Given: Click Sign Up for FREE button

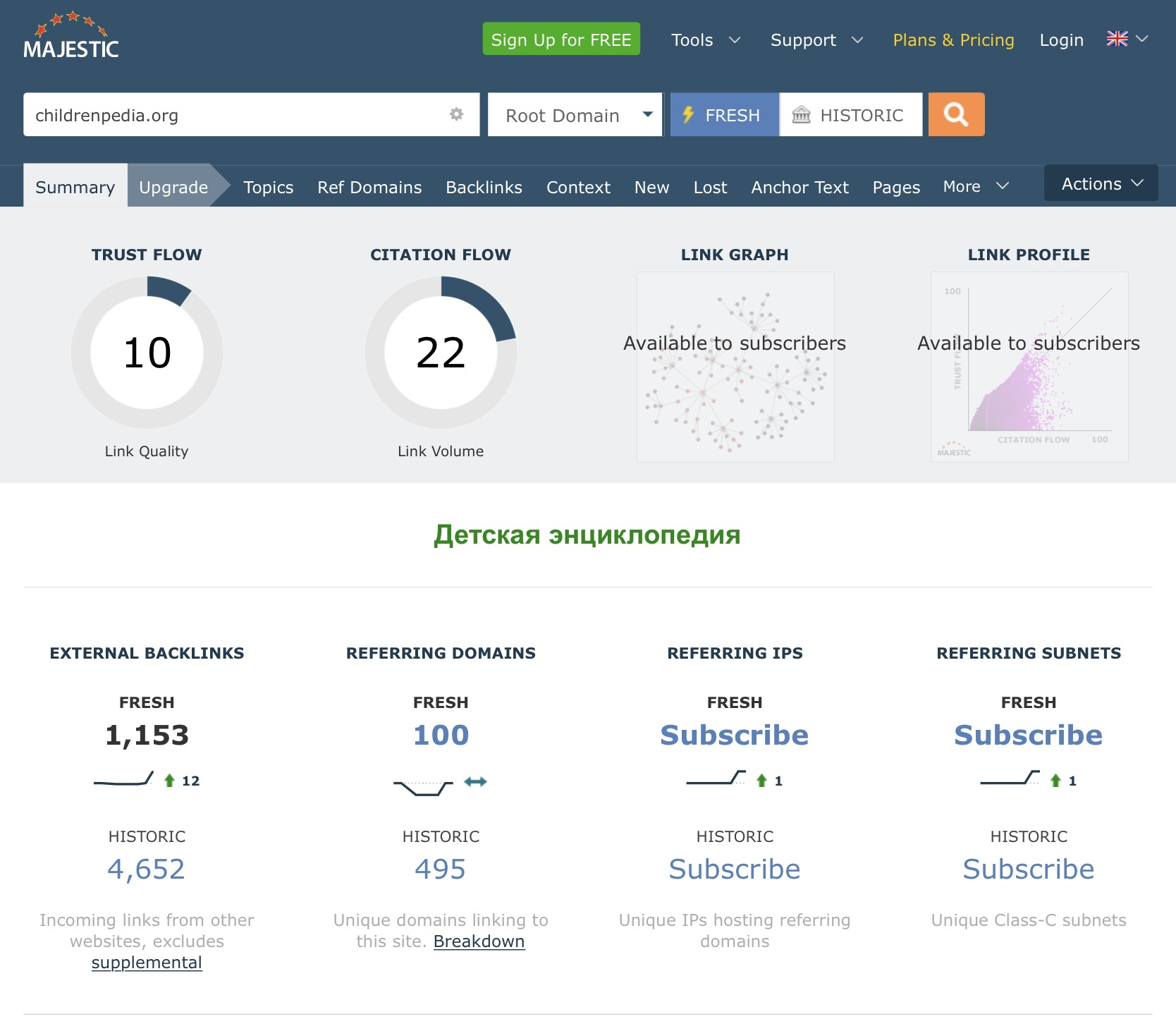Looking at the screenshot, I should 561,39.
